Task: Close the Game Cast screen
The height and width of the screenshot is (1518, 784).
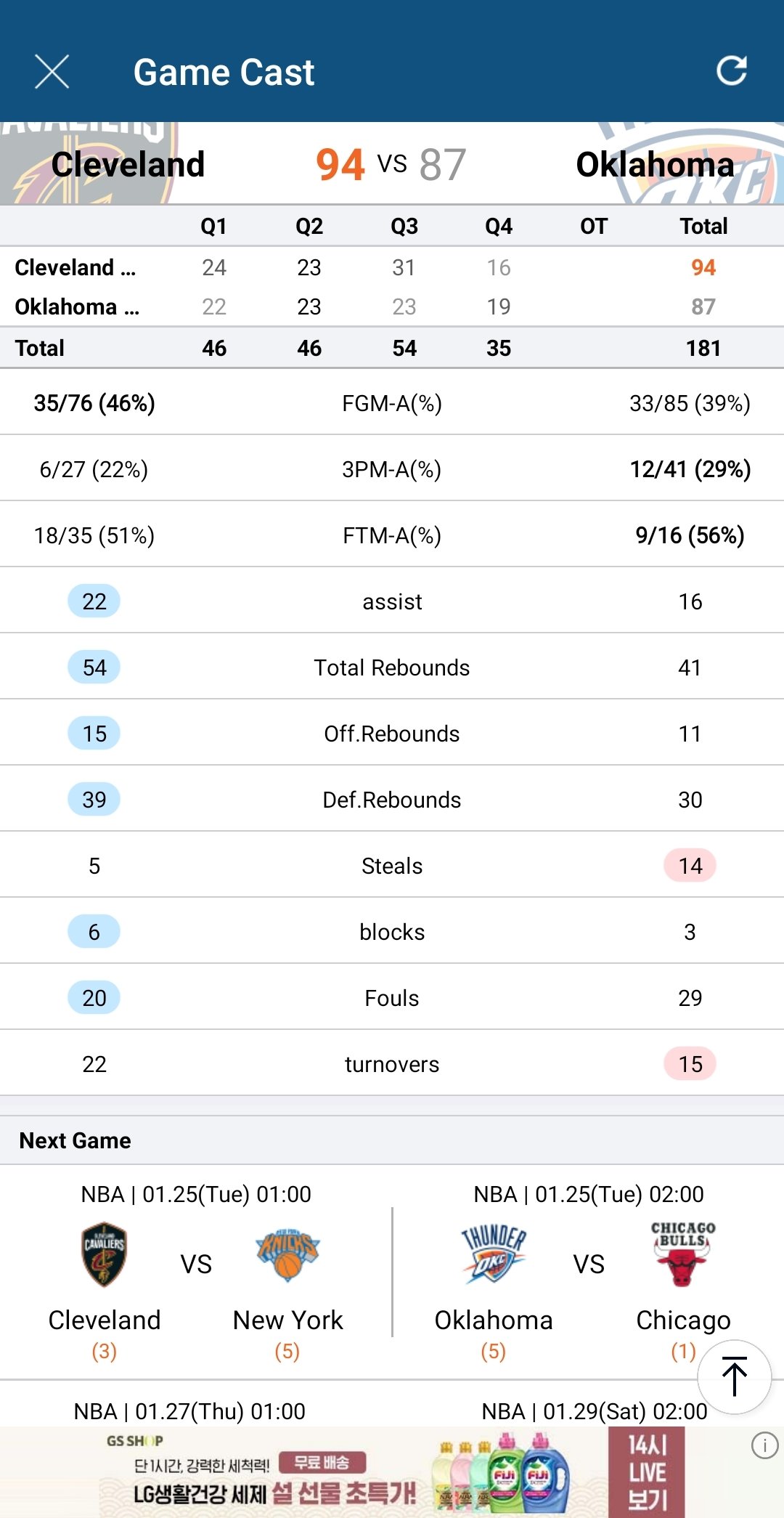Action: (52, 72)
